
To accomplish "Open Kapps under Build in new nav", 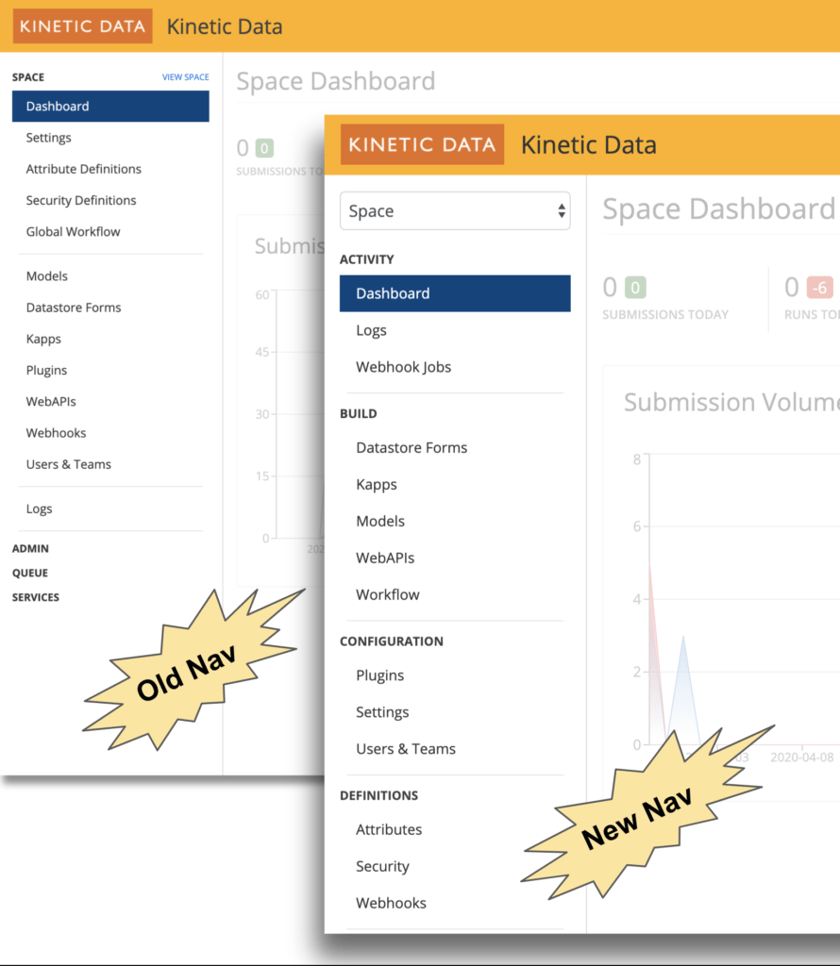I will pyautogui.click(x=377, y=484).
